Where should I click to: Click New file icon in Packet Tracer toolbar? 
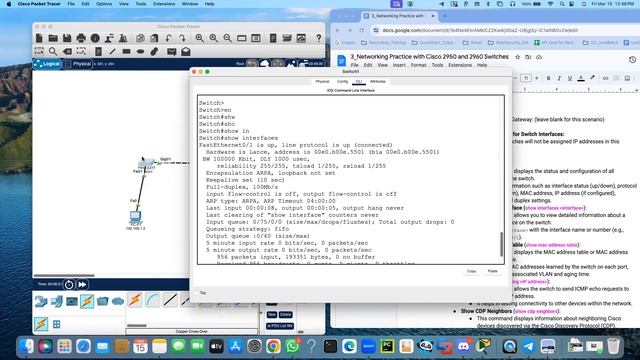coord(39,38)
